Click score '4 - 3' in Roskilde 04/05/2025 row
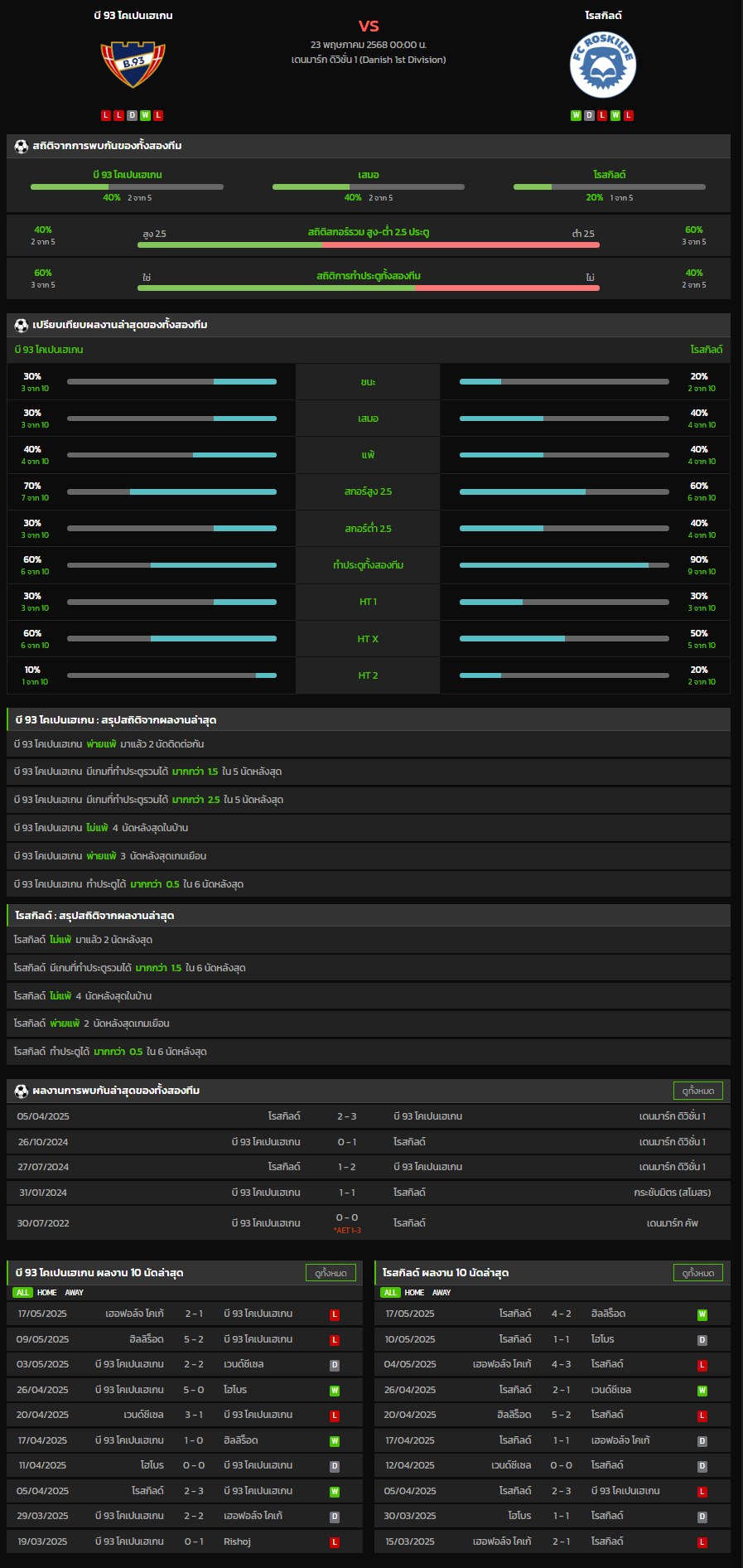Viewport: 743px width, 1568px height. [562, 1364]
